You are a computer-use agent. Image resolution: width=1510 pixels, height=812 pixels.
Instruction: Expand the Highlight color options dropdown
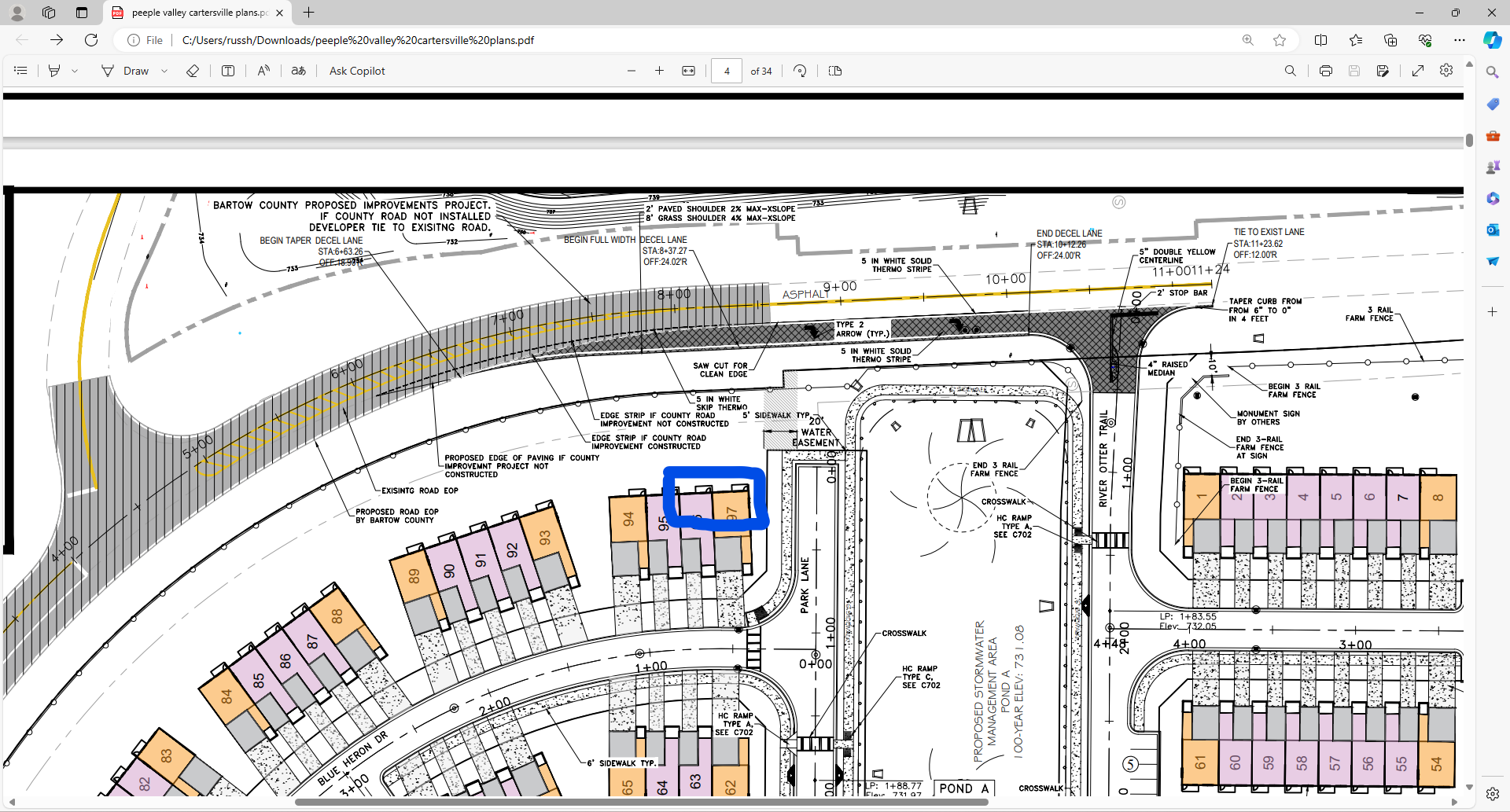pos(75,71)
